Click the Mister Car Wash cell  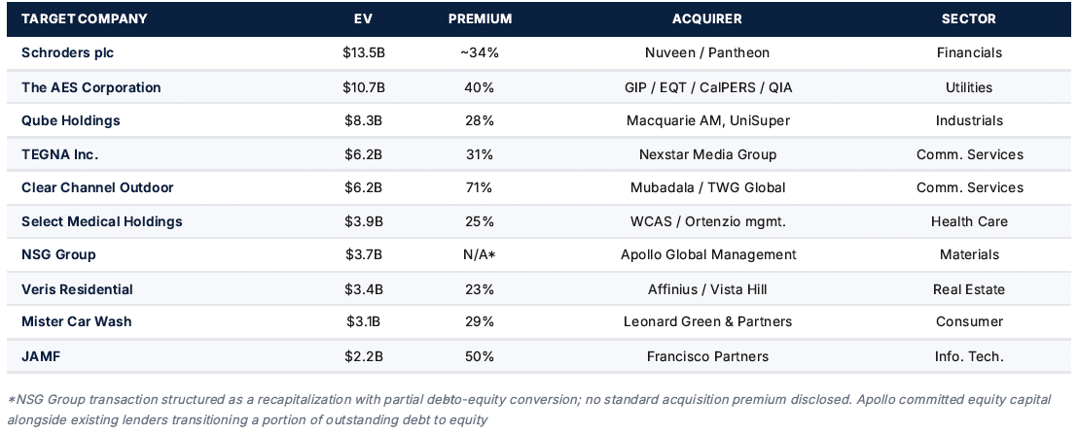76,322
